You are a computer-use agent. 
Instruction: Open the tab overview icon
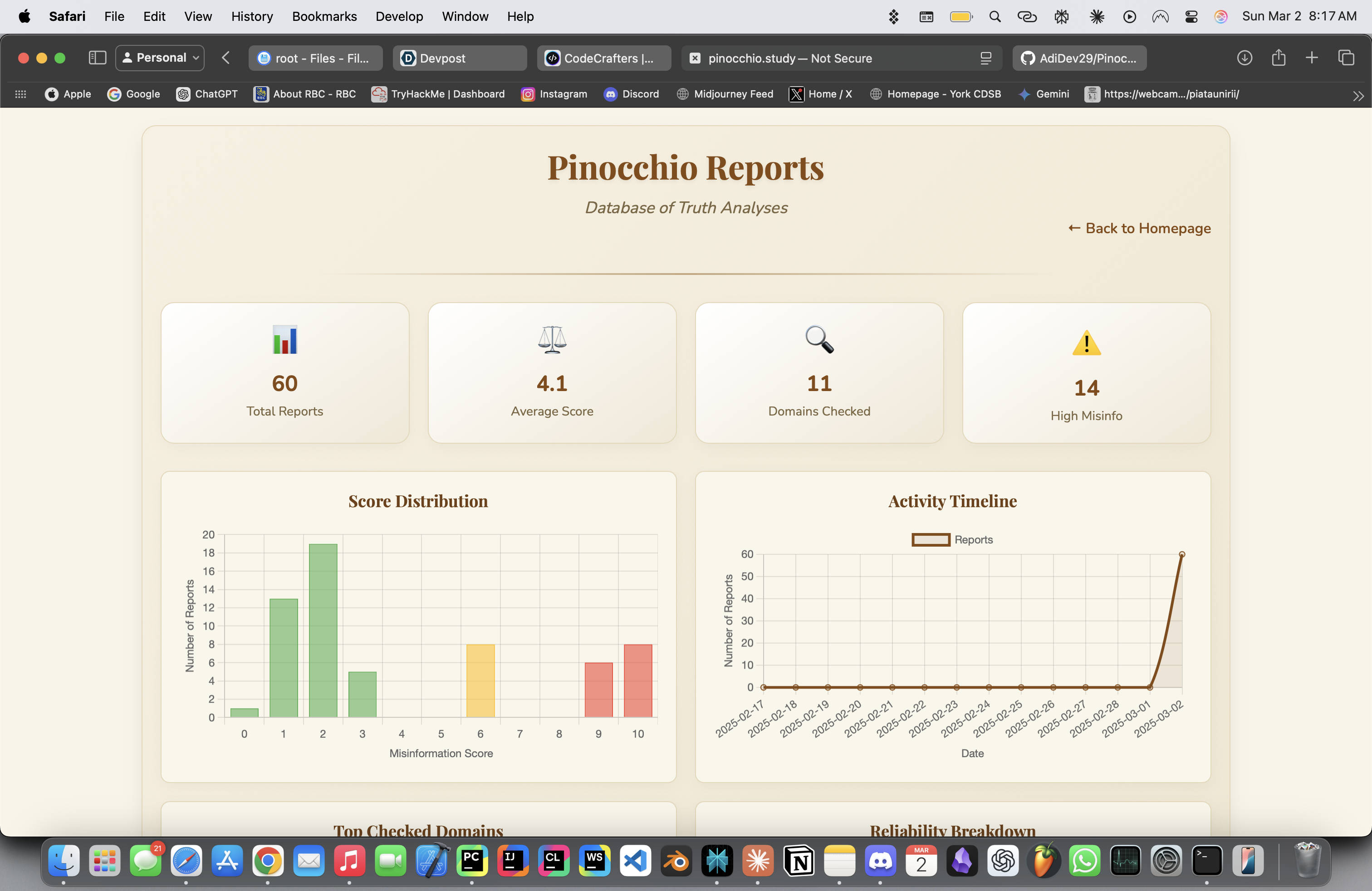point(1346,58)
